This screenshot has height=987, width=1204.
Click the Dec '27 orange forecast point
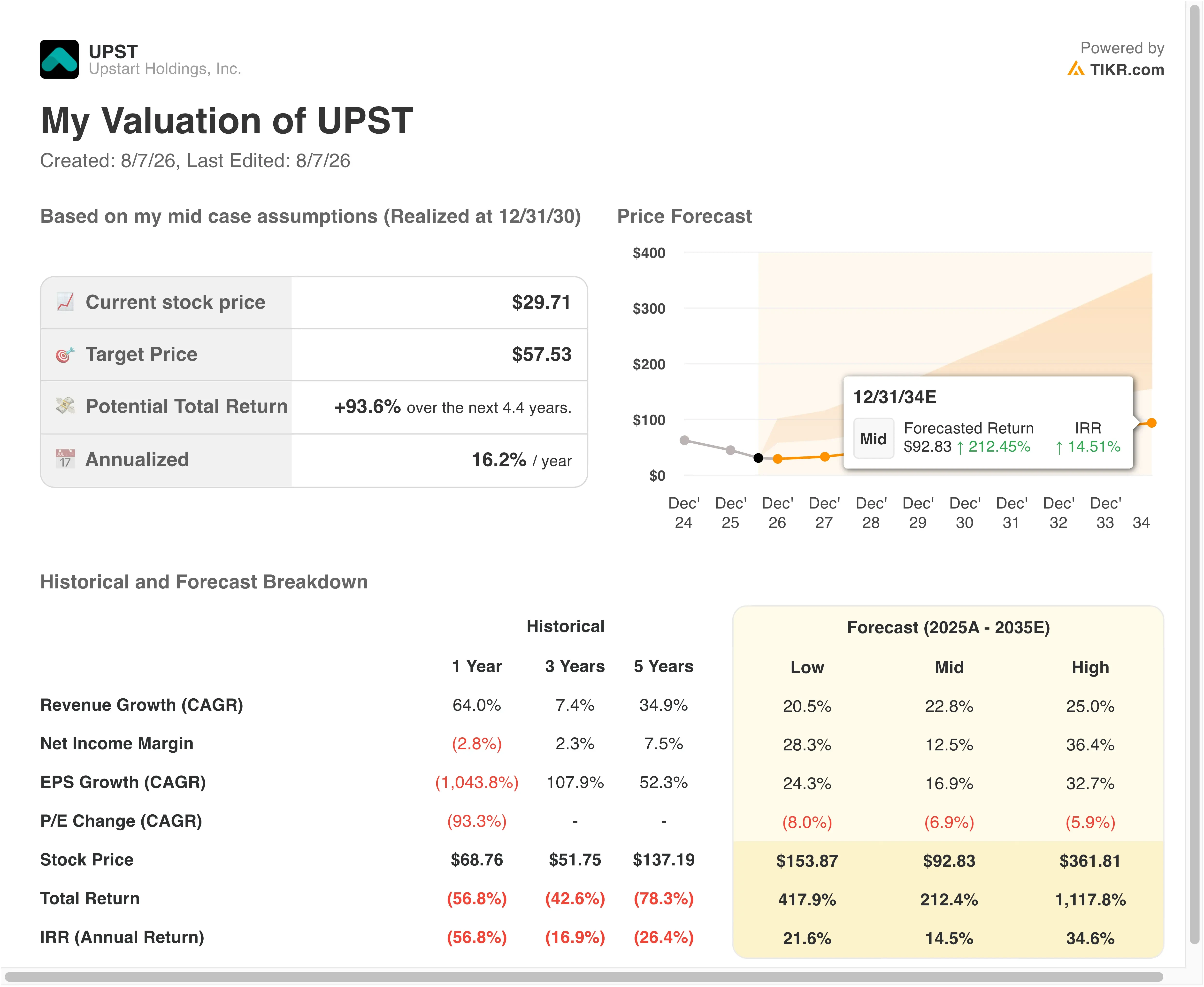[x=825, y=456]
